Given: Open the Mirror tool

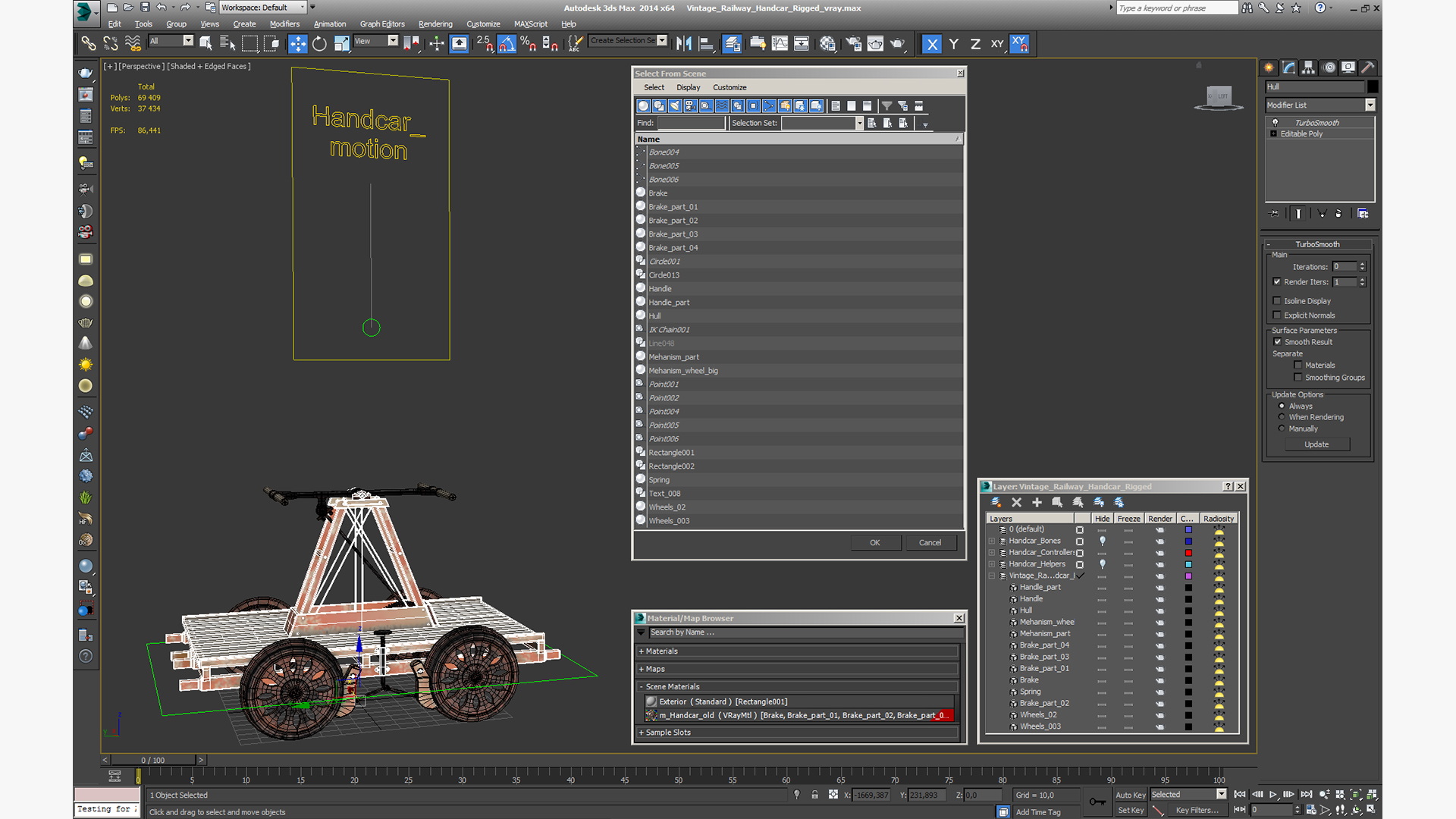Looking at the screenshot, I should [x=684, y=44].
